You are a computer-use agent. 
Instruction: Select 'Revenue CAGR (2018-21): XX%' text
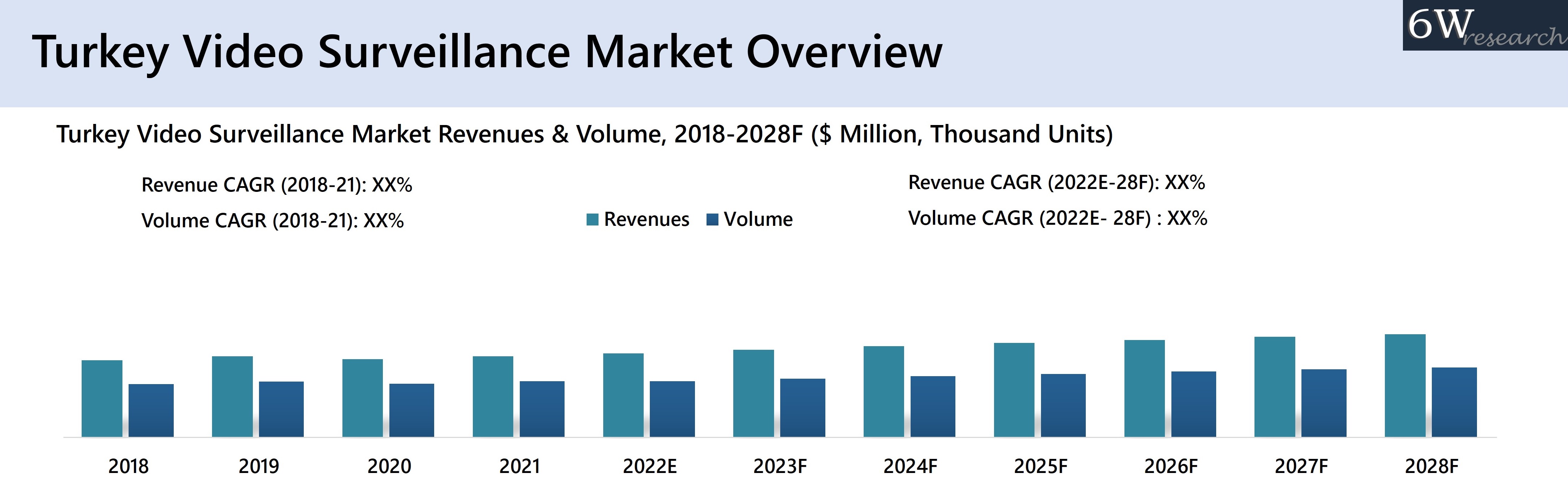coord(277,184)
